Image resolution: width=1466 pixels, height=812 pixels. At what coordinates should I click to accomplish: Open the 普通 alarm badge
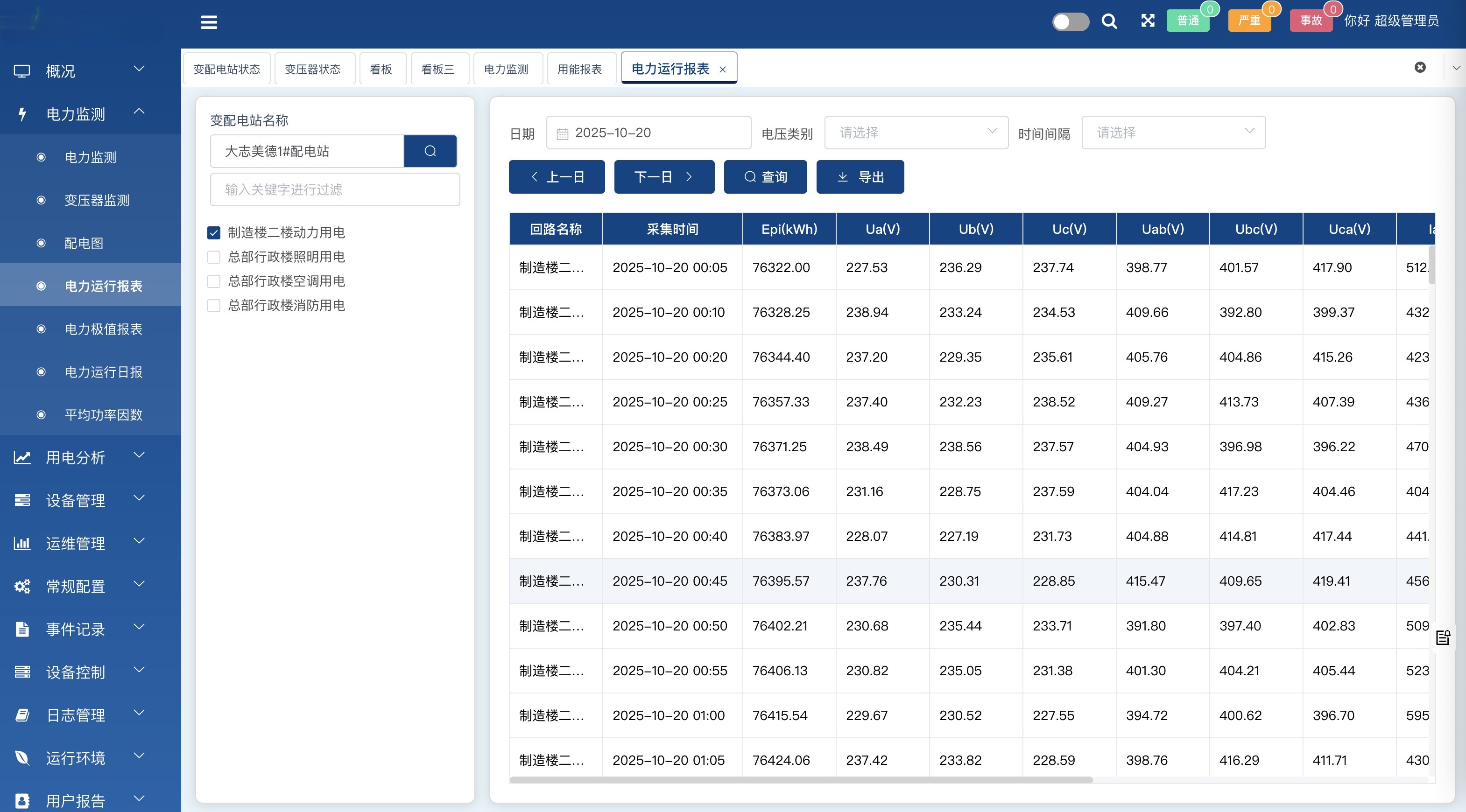pos(1188,21)
